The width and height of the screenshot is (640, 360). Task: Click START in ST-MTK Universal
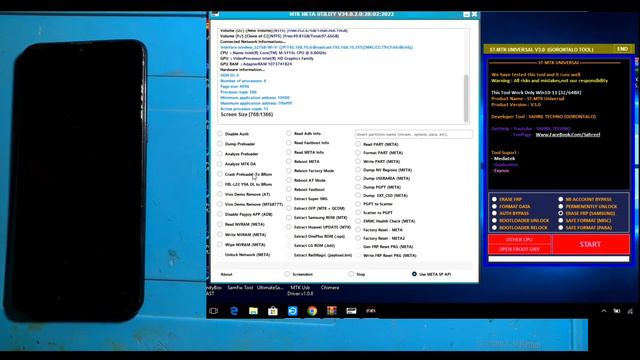tap(590, 244)
